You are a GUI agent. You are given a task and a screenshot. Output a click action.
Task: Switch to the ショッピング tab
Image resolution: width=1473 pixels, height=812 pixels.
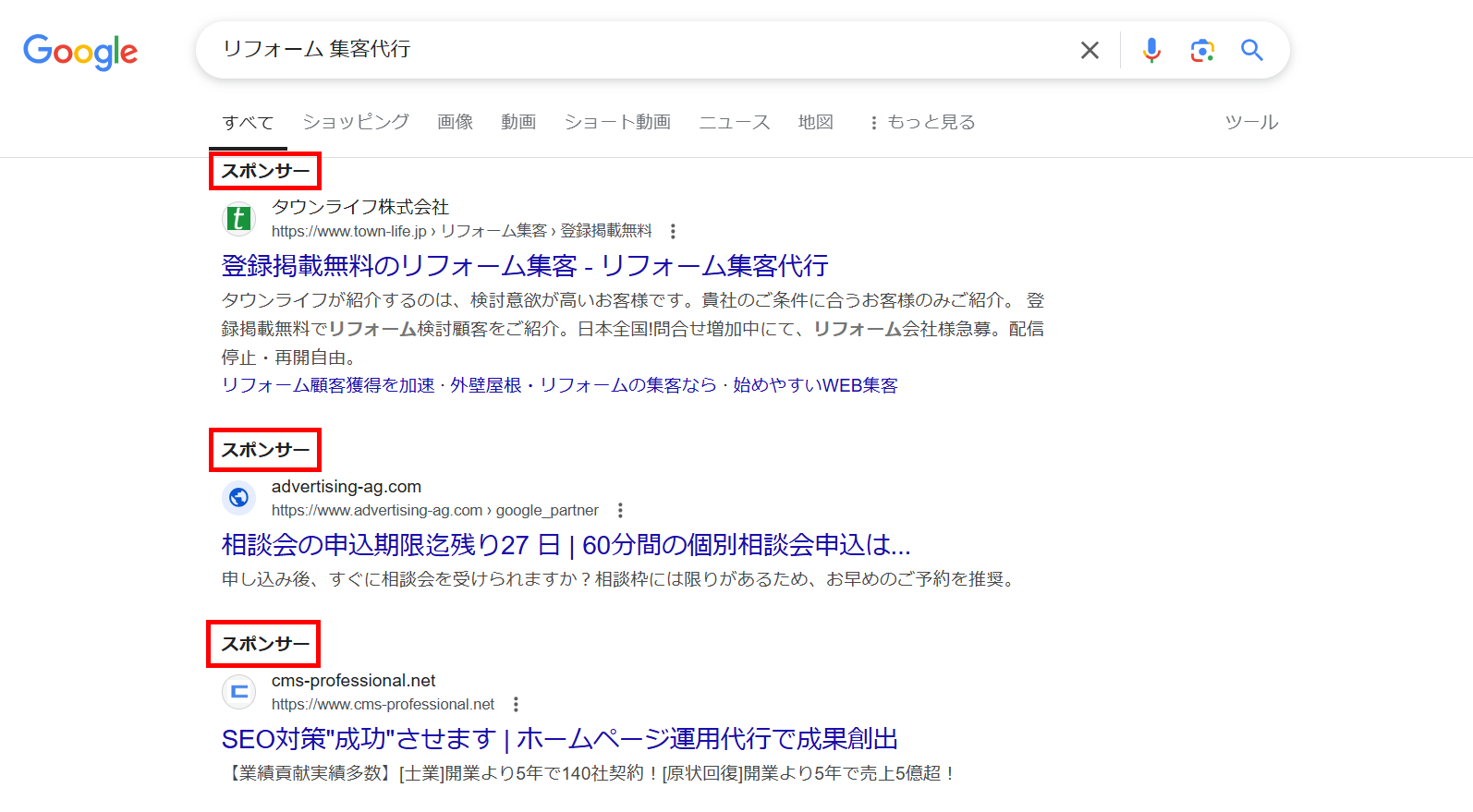(x=356, y=122)
